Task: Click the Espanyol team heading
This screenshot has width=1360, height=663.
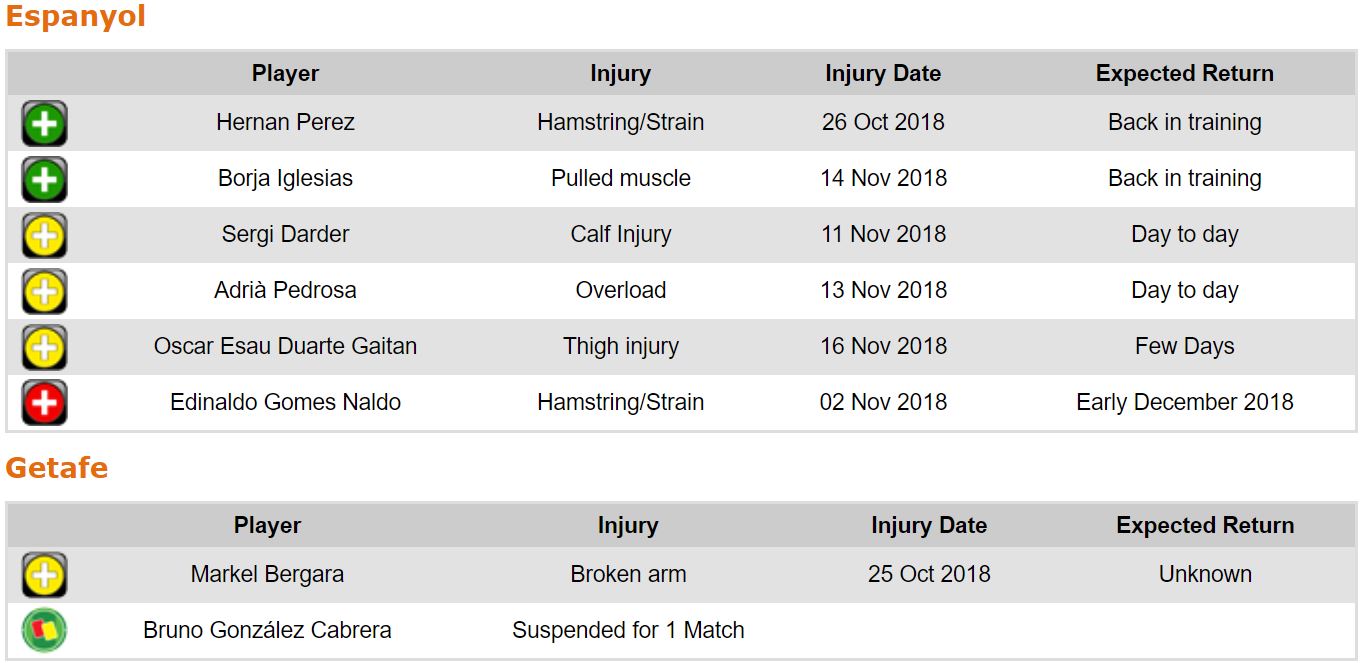Action: (x=75, y=17)
